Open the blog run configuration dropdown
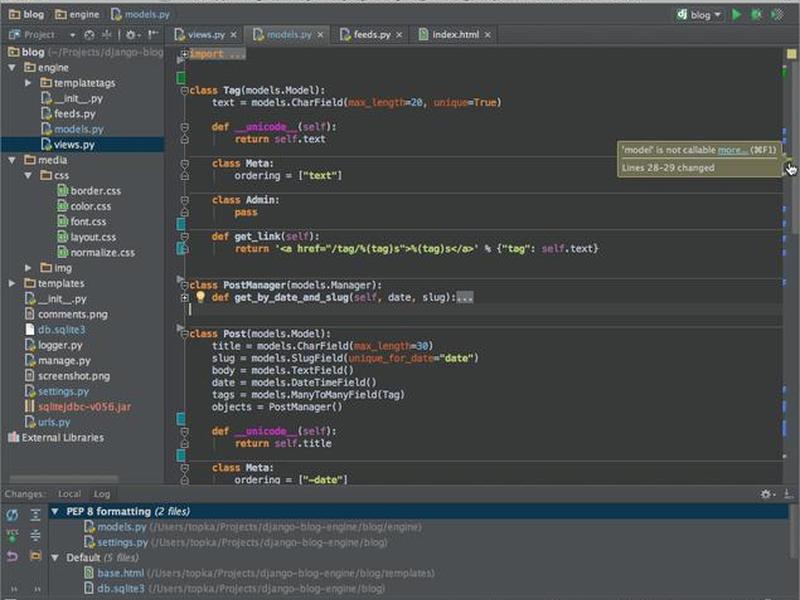 (698, 15)
